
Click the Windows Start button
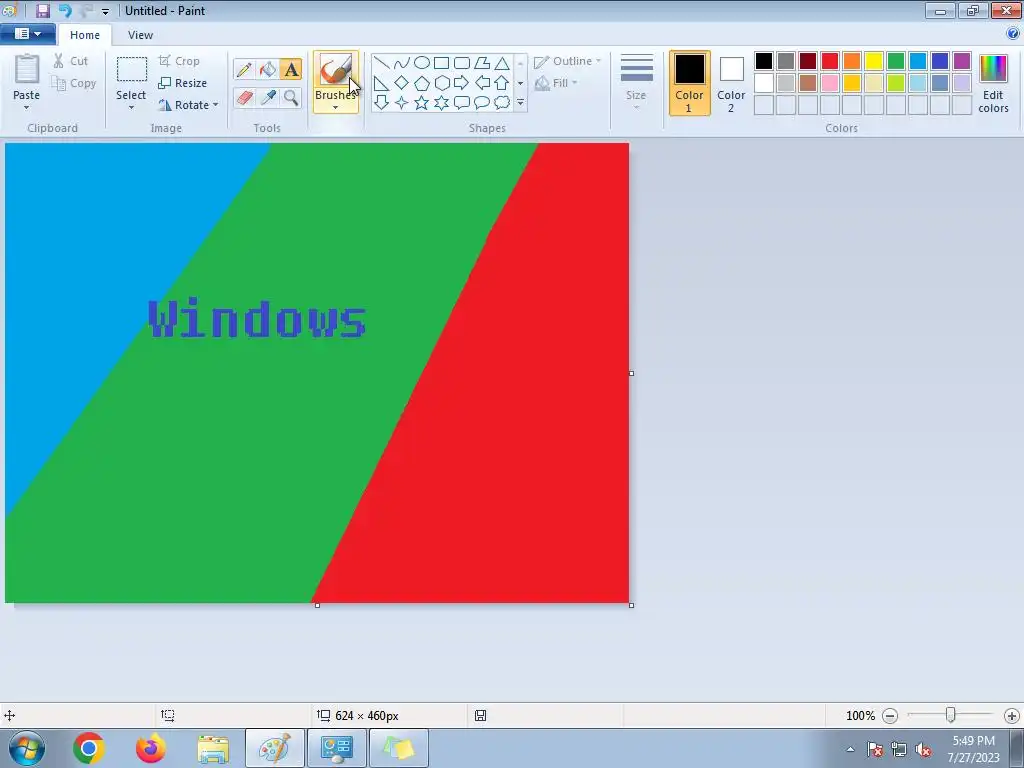coord(27,748)
